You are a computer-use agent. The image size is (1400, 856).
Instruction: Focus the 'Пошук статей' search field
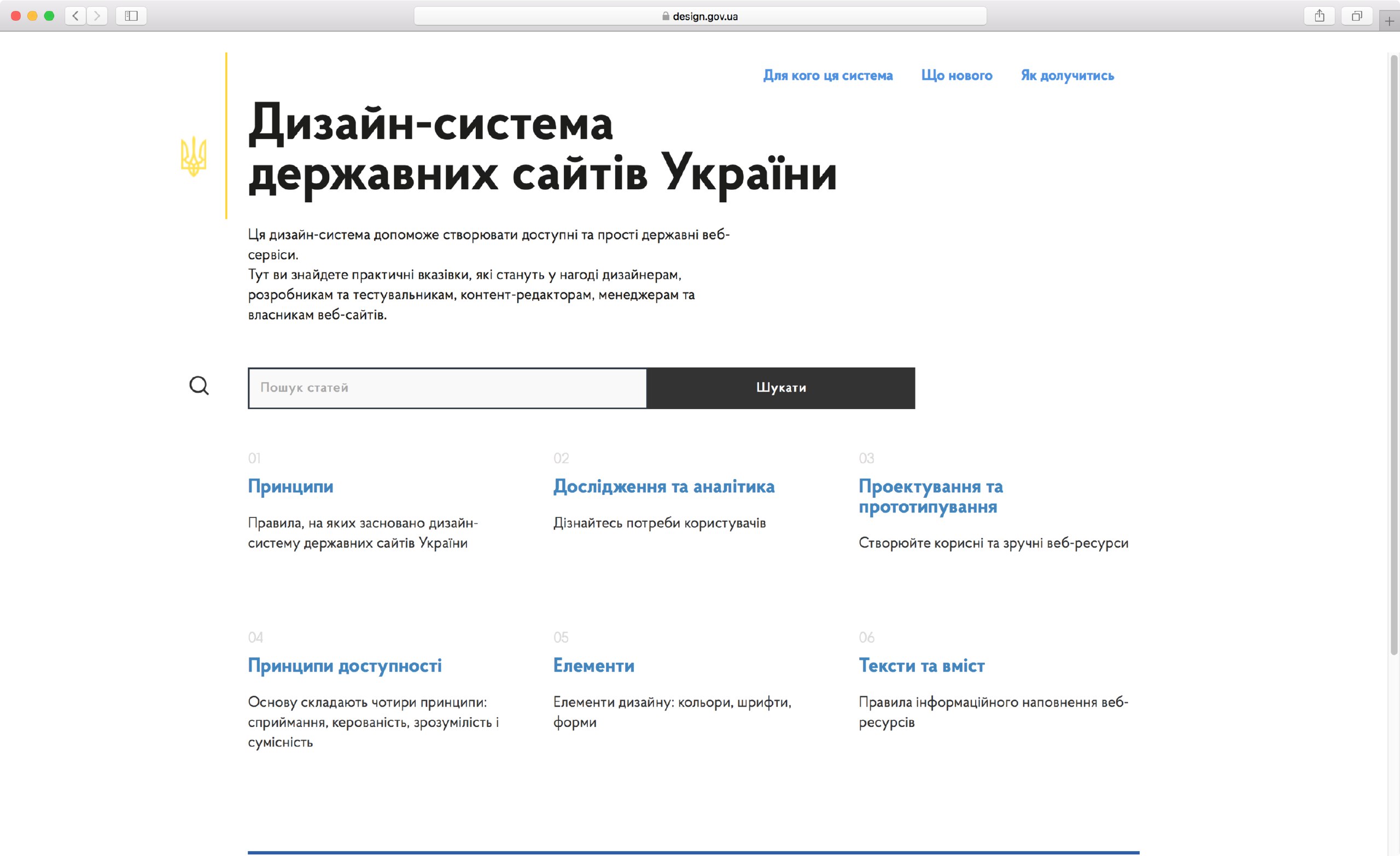(x=448, y=388)
